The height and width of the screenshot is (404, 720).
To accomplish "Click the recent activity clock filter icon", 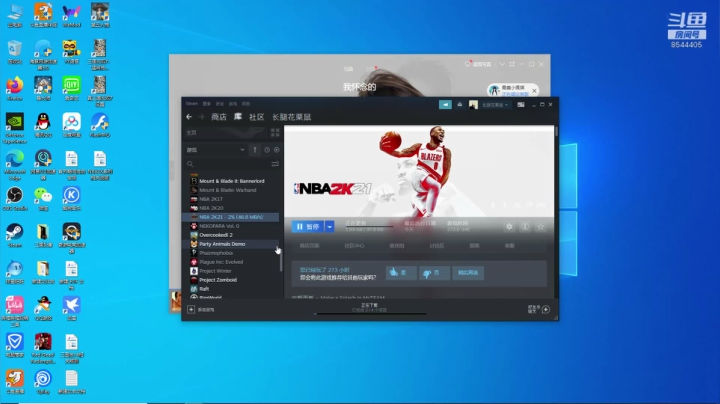I will pyautogui.click(x=267, y=150).
